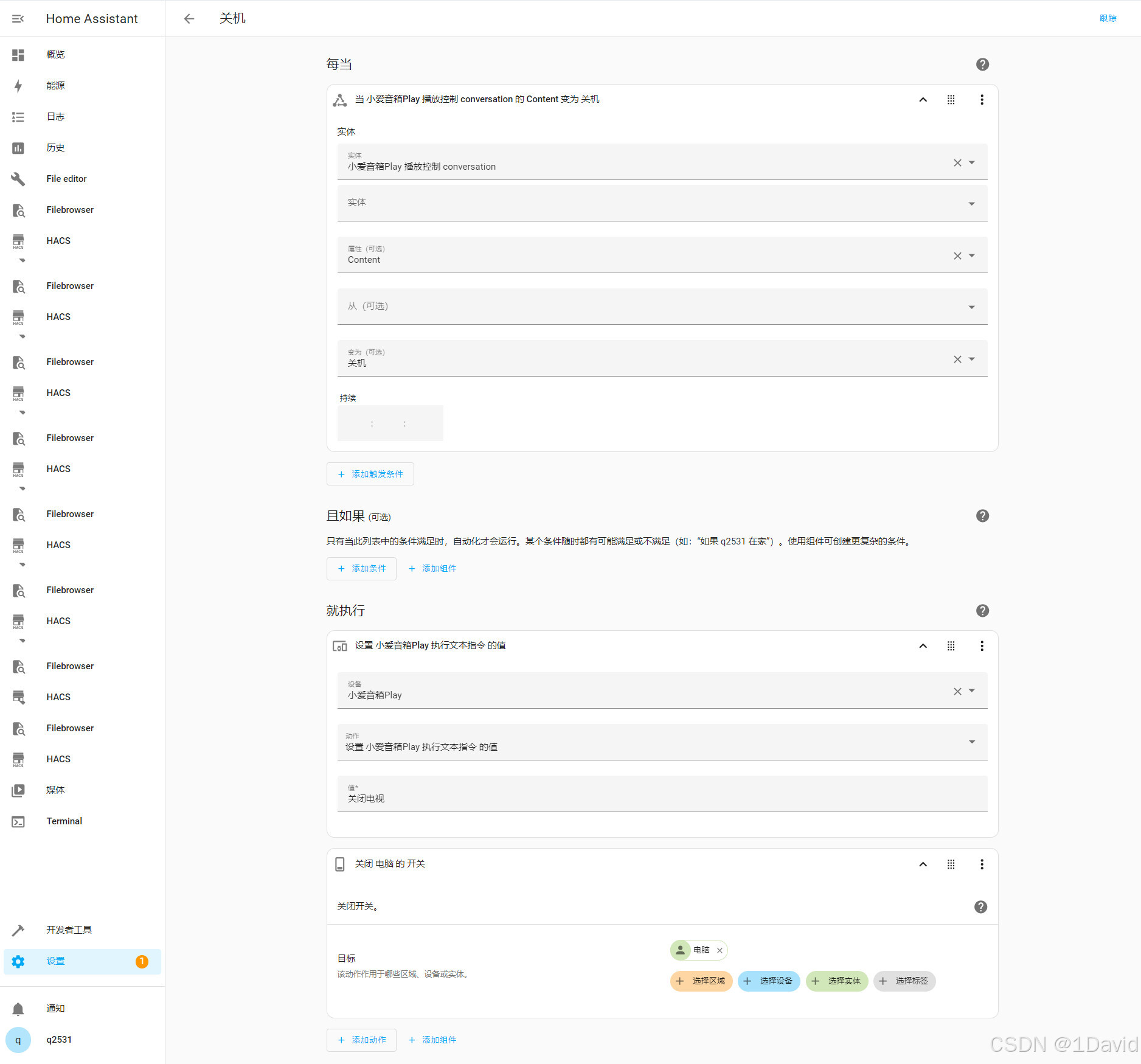Collapse the 设置 小爱音箱Play action card
Viewport: 1141px width, 1064px height.
coord(923,646)
